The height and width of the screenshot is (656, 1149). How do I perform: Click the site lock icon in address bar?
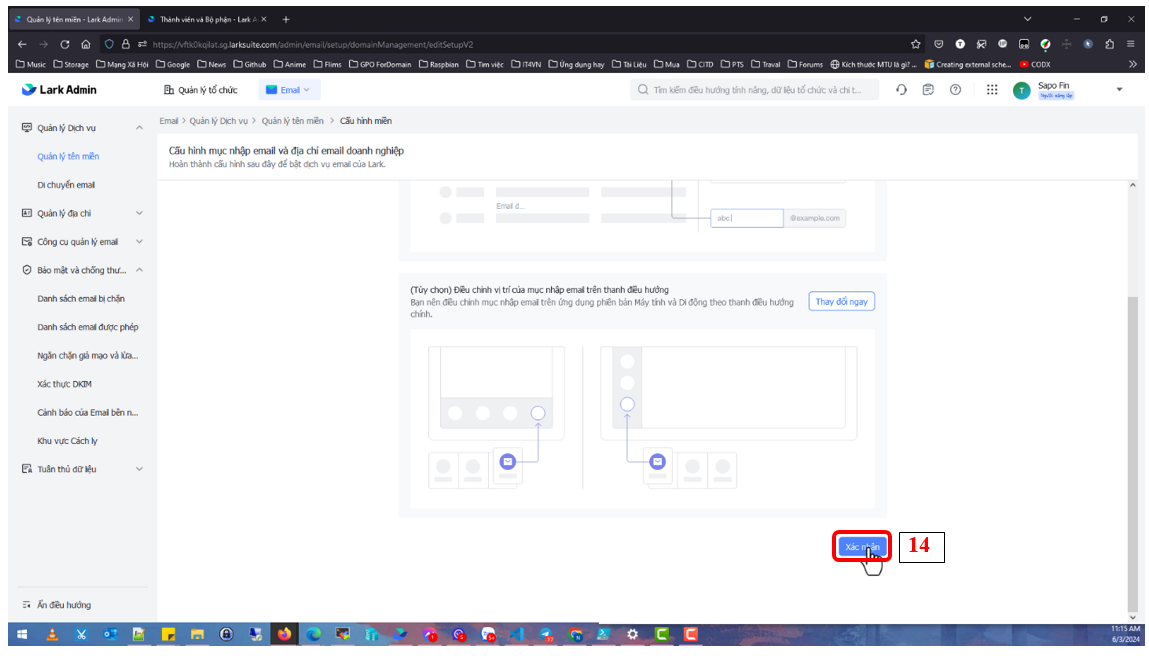click(x=125, y=44)
